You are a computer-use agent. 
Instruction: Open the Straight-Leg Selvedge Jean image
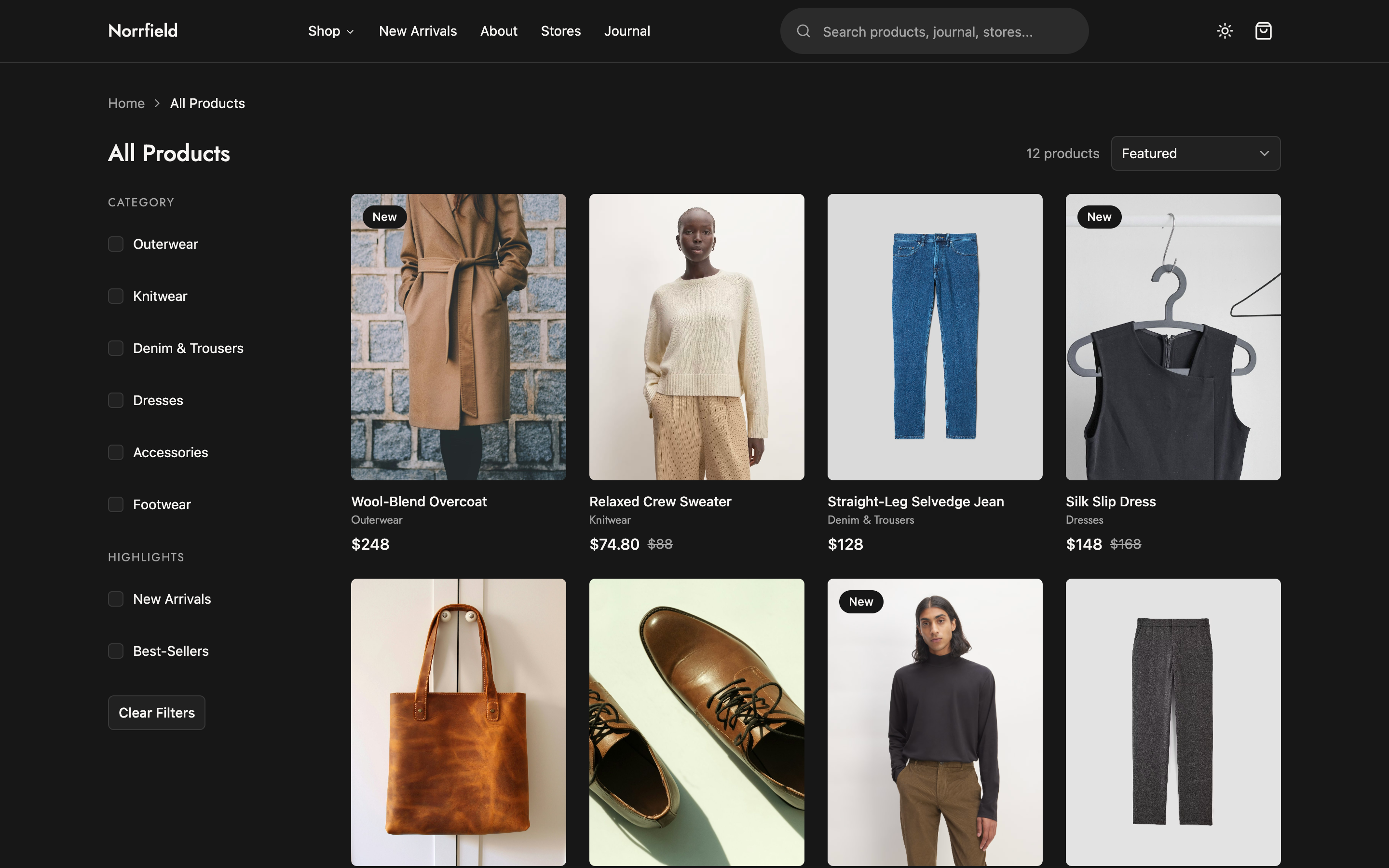[x=935, y=337]
